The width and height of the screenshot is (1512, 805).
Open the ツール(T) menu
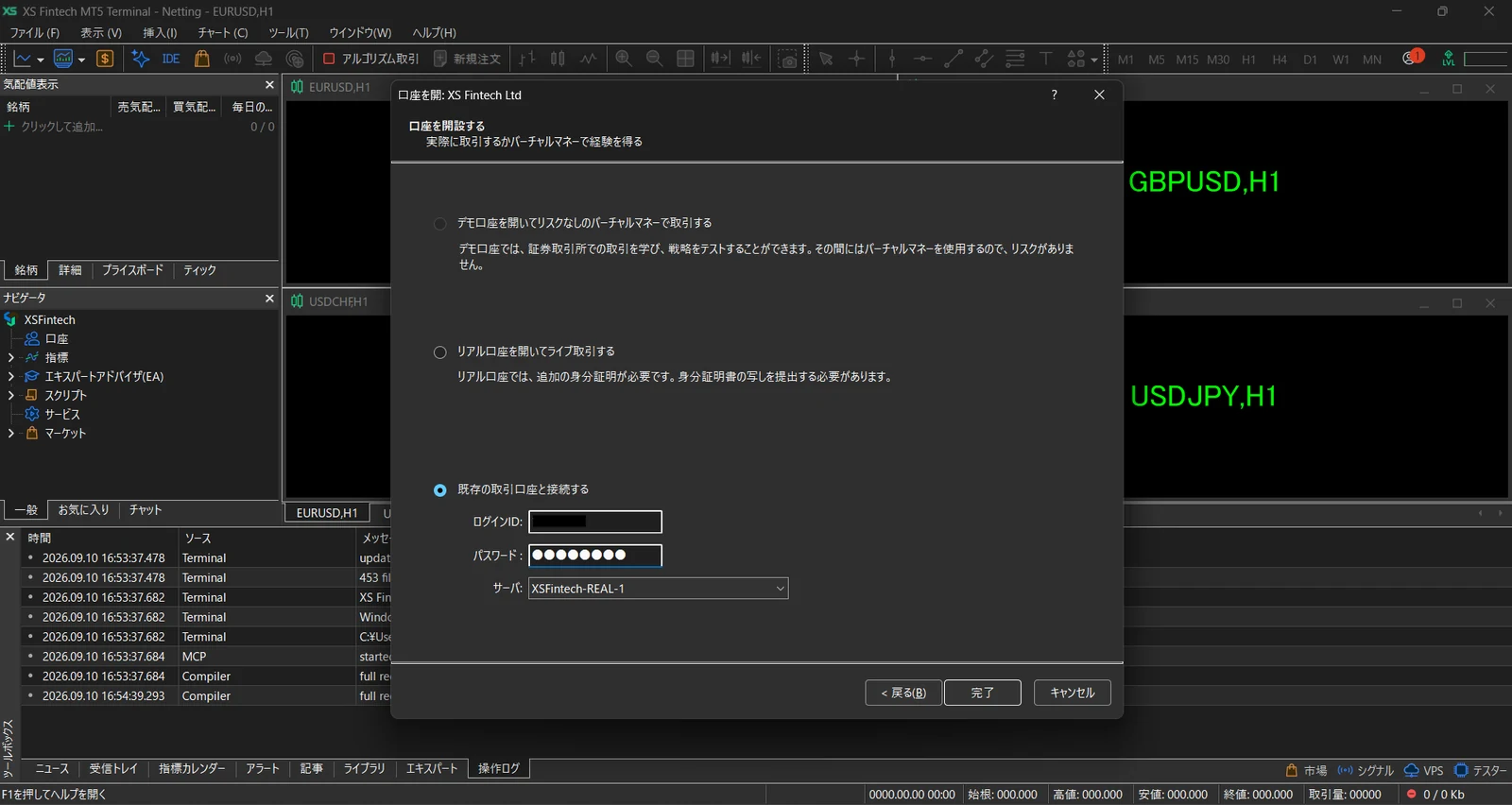coord(288,33)
